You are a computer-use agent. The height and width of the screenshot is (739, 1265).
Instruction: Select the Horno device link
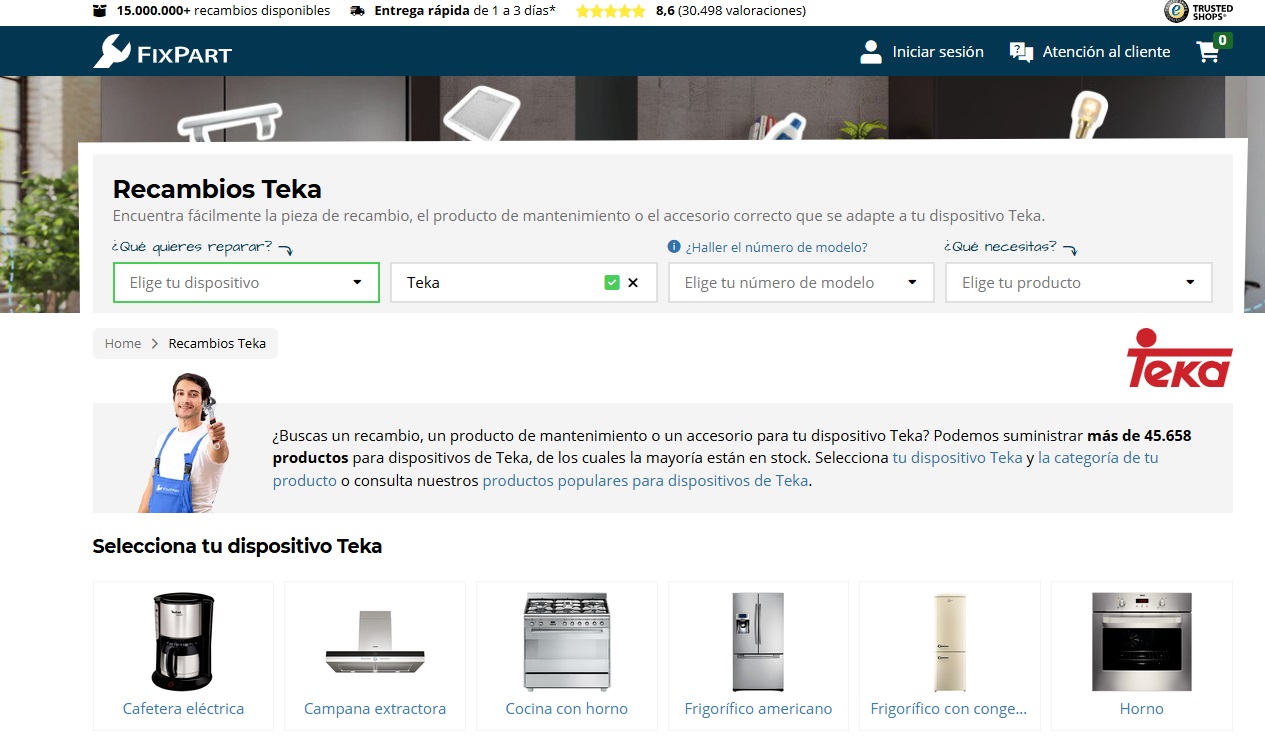coord(1141,709)
